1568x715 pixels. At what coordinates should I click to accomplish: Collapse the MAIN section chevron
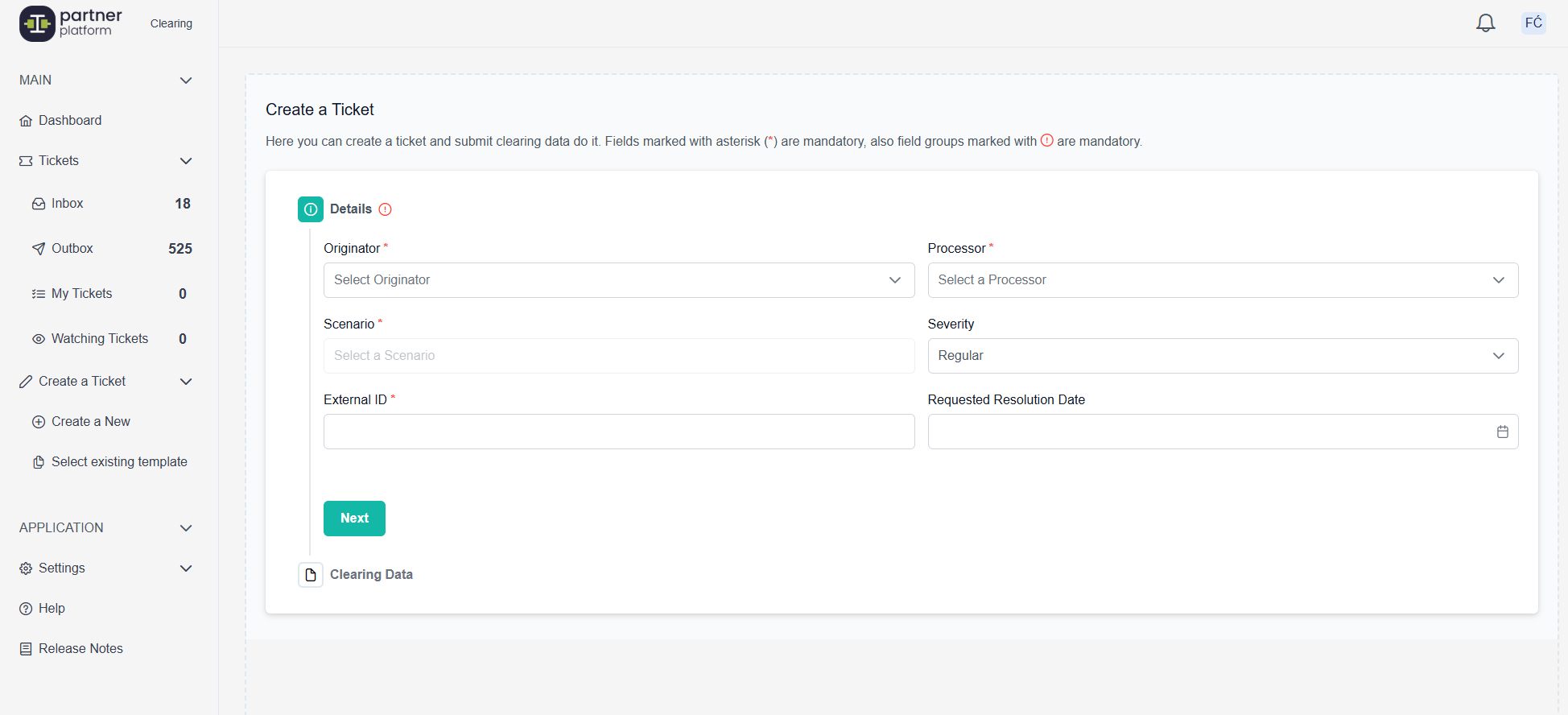[186, 81]
